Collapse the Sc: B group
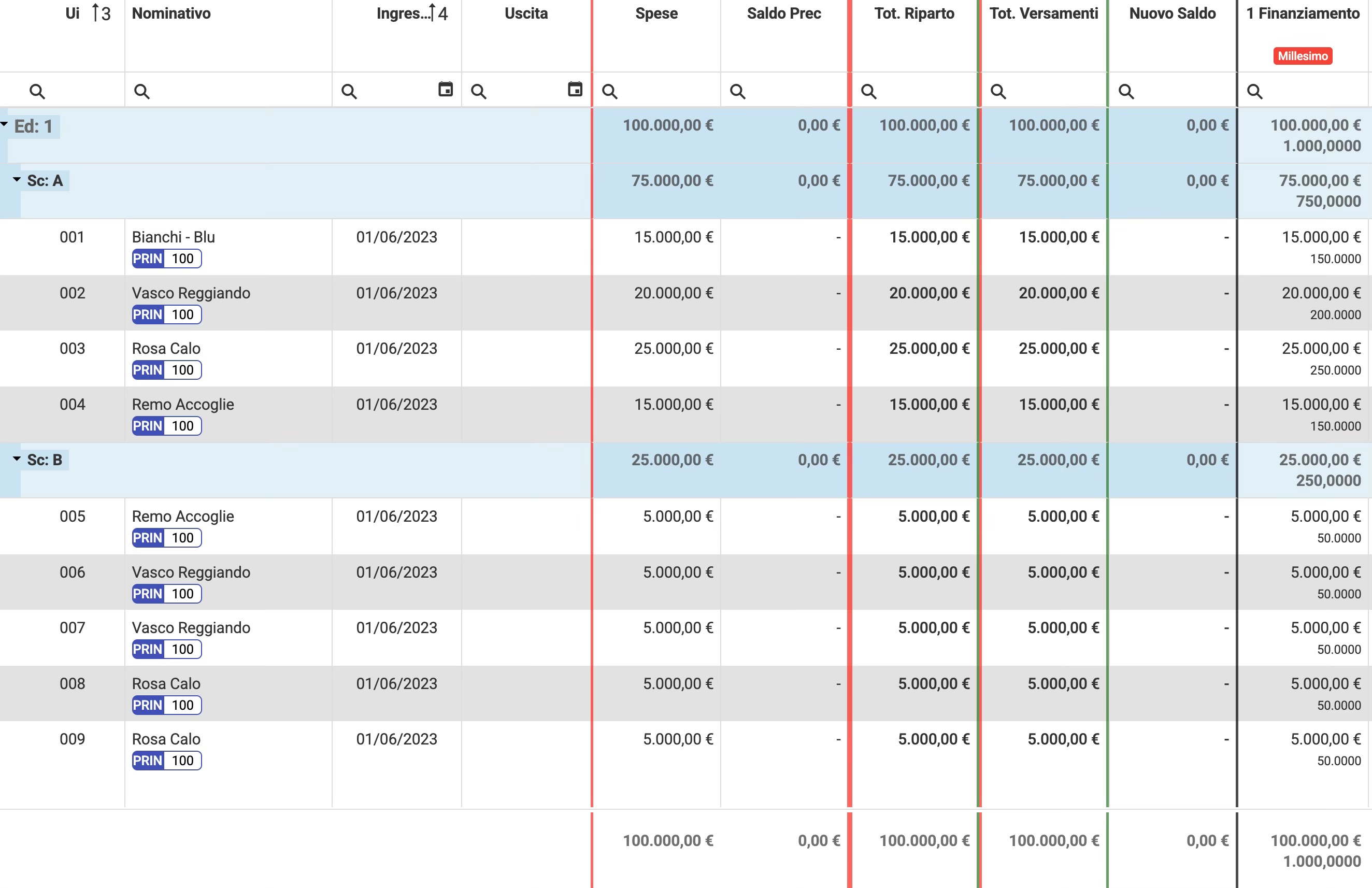This screenshot has height=888, width=1372. (17, 459)
